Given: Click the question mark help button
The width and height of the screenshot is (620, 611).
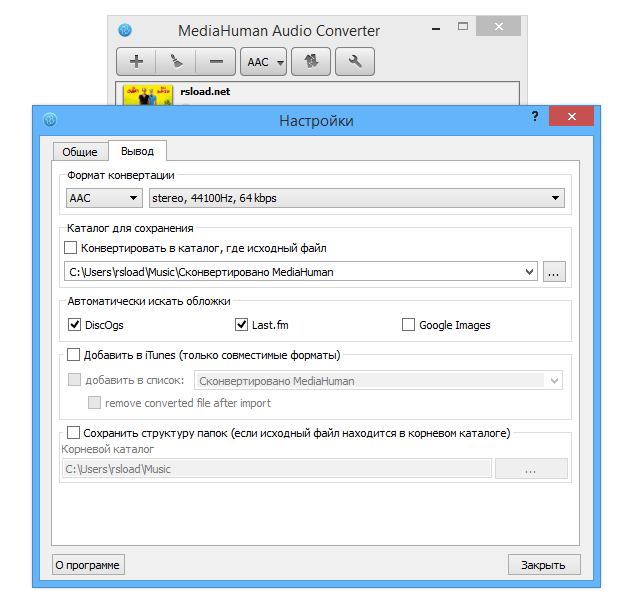Looking at the screenshot, I should pos(535,116).
